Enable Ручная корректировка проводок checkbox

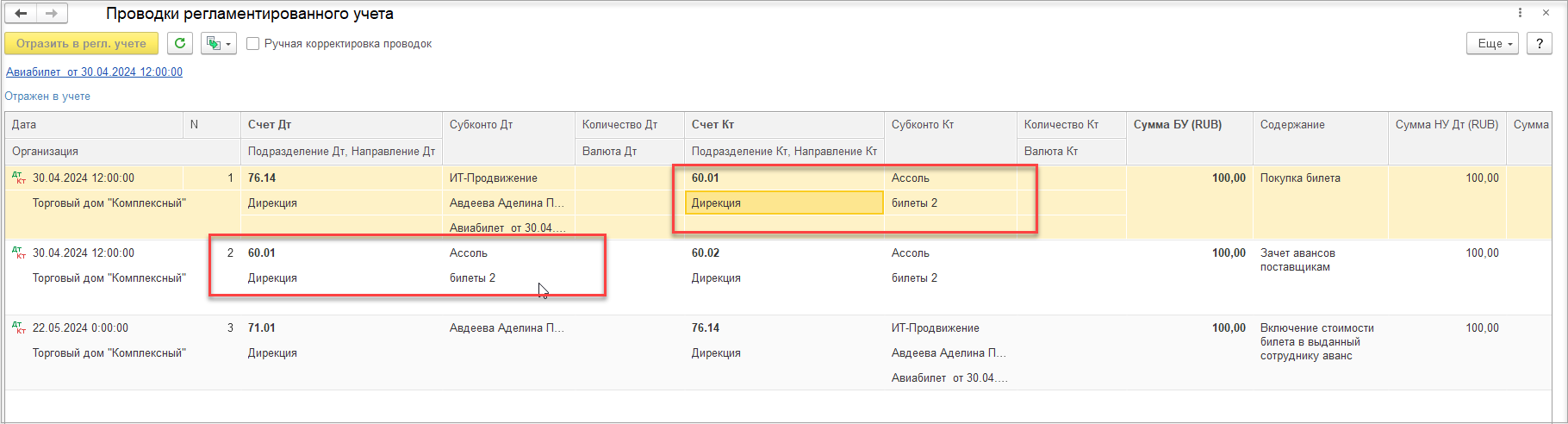[x=253, y=44]
